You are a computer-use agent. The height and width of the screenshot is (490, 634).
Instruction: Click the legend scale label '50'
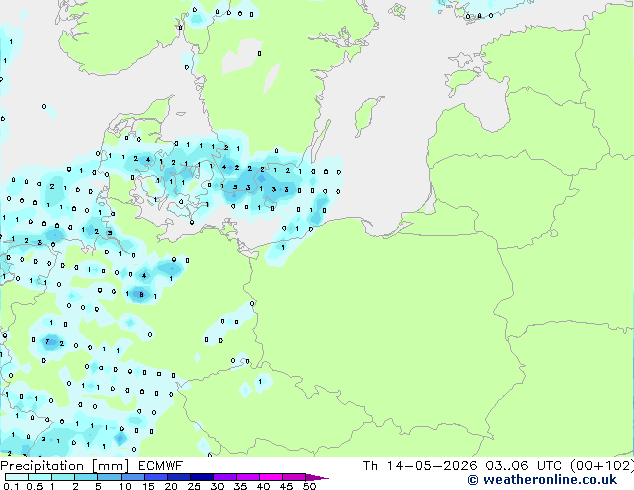tap(309, 486)
